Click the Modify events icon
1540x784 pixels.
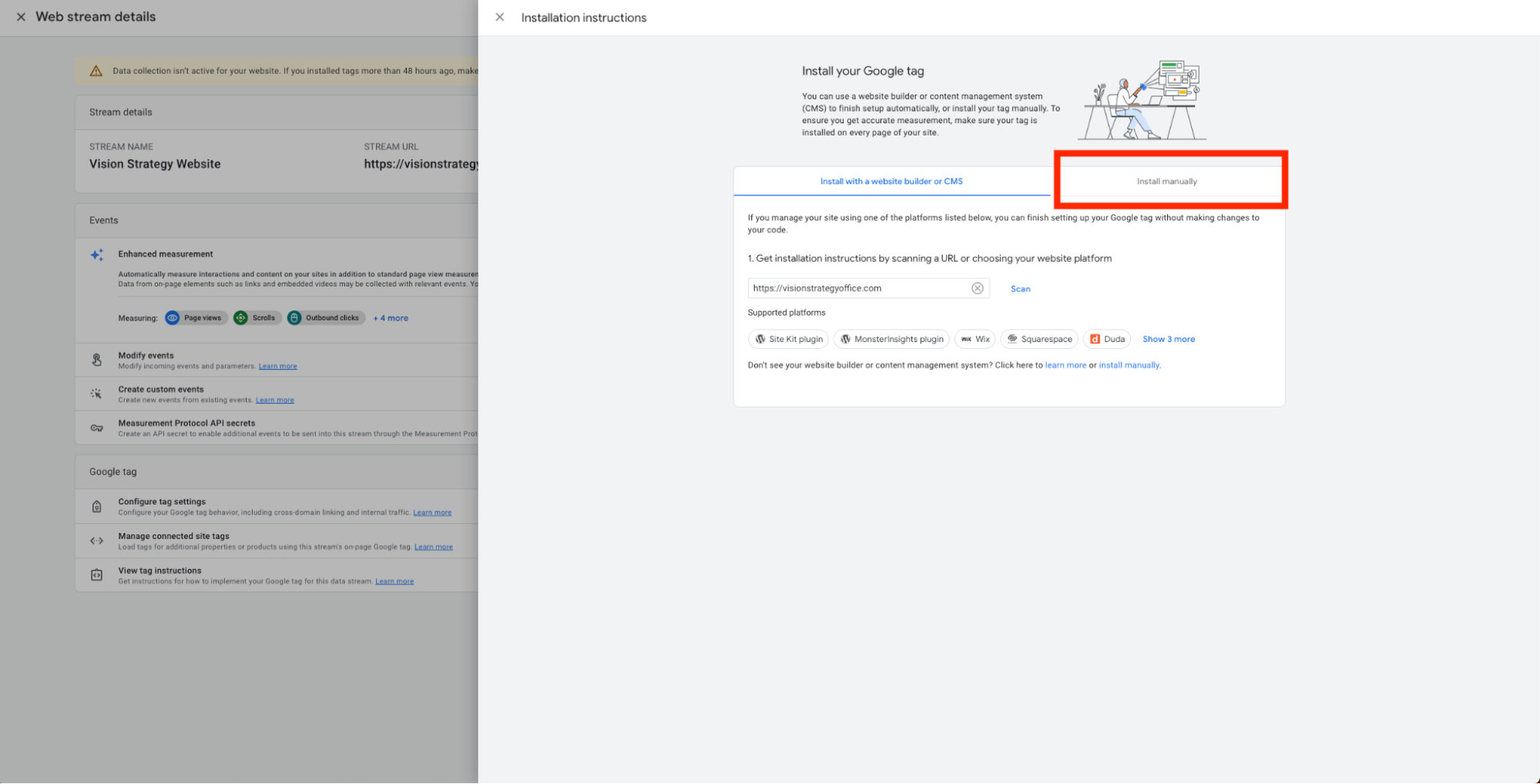pyautogui.click(x=97, y=360)
